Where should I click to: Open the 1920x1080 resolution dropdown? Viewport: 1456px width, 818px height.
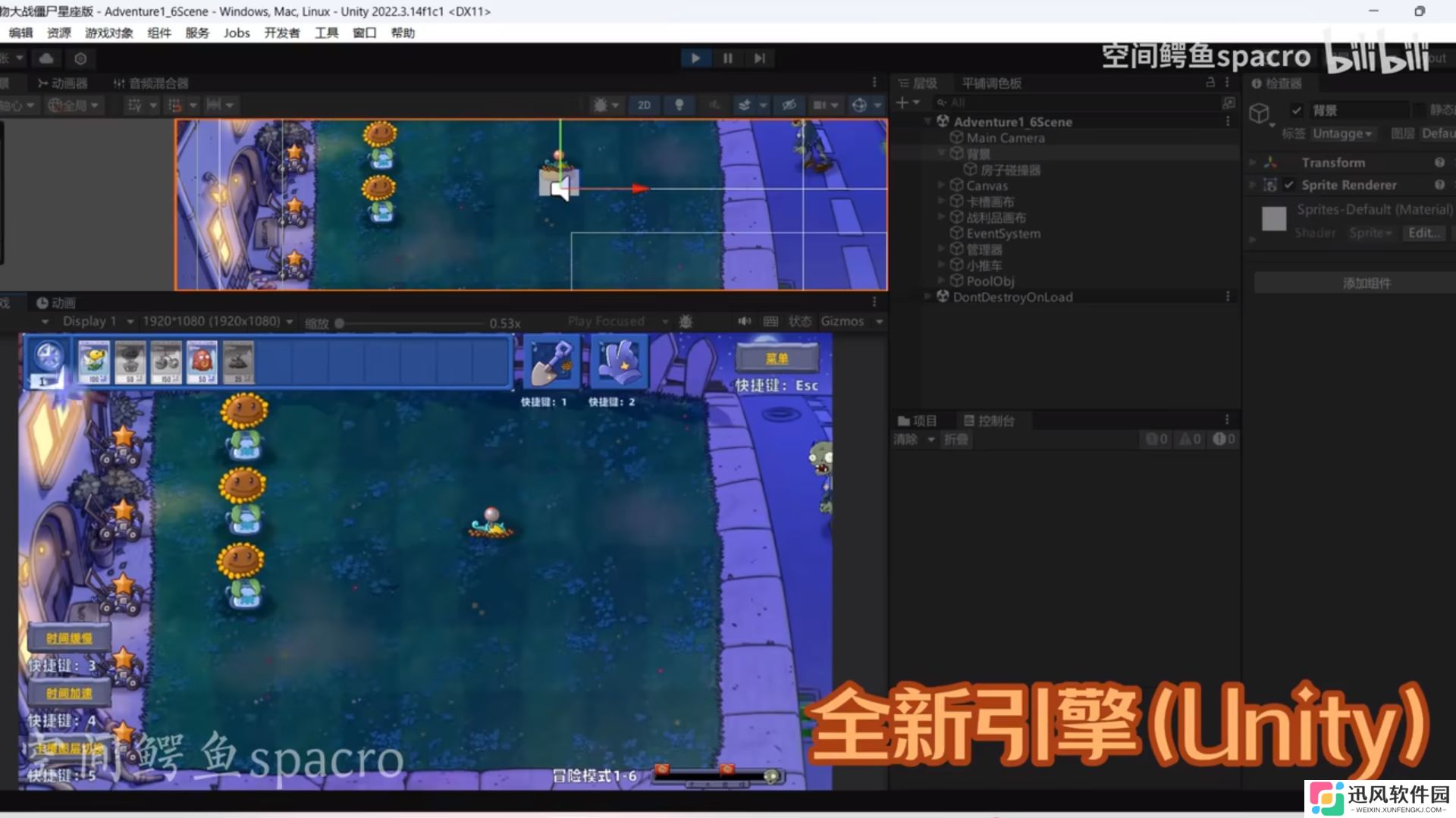(x=218, y=321)
